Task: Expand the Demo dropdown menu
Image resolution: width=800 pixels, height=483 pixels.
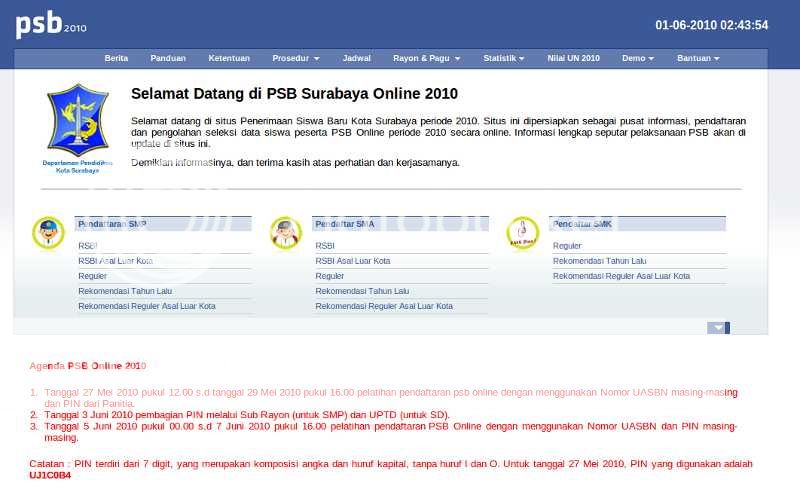Action: (x=638, y=58)
